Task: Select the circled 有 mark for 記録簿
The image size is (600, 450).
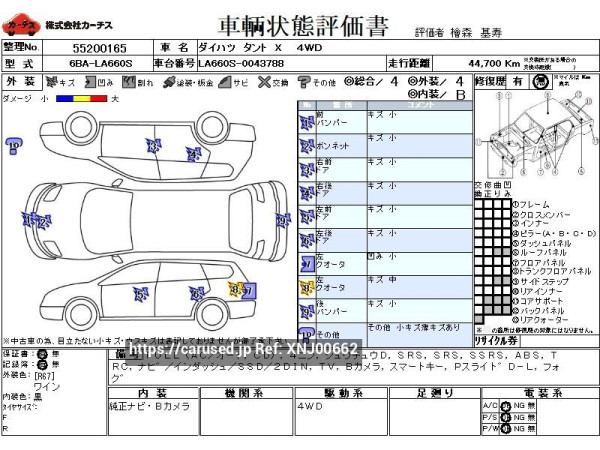Action: [42, 365]
